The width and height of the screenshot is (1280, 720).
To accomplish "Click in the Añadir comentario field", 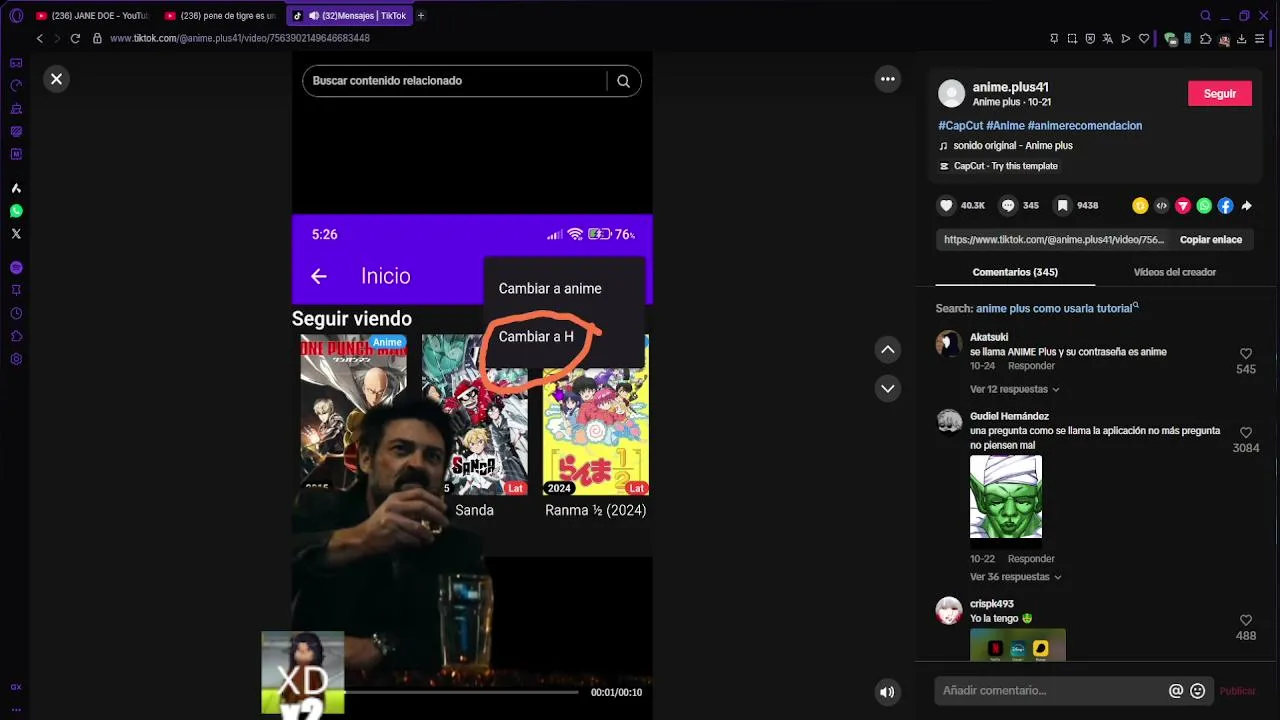I will pyautogui.click(x=1050, y=691).
